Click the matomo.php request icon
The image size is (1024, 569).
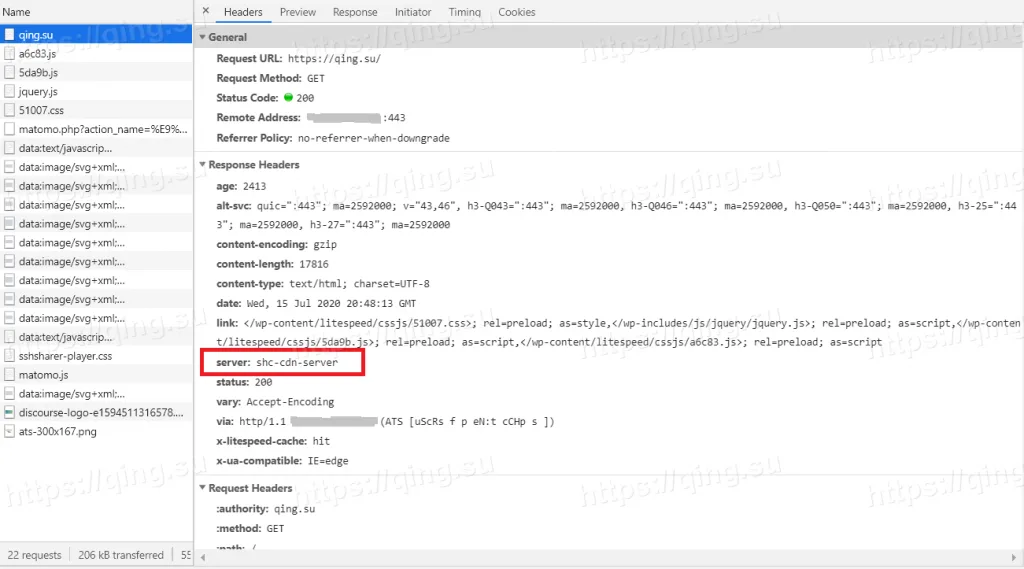point(9,129)
